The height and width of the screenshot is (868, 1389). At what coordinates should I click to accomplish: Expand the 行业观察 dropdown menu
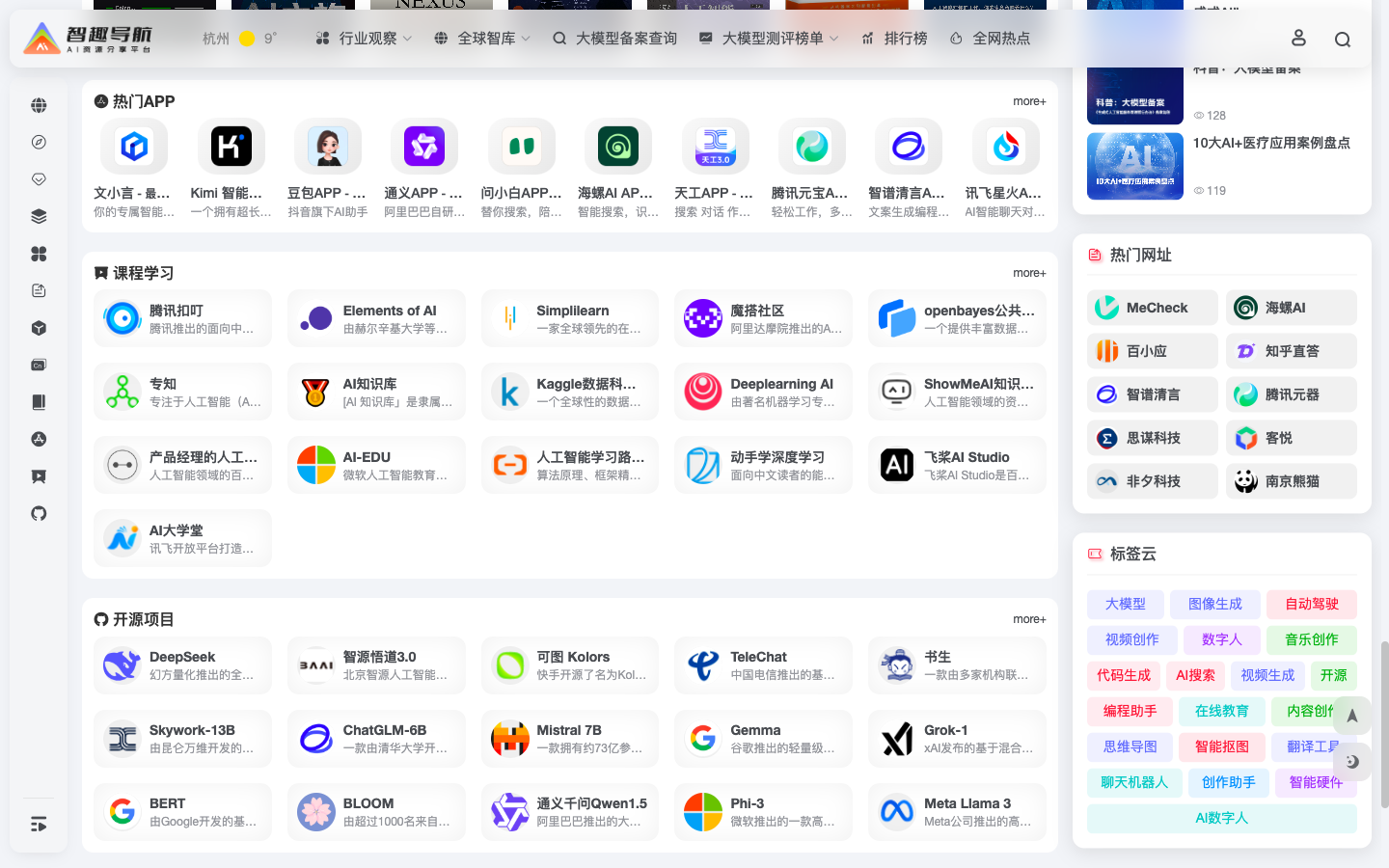(364, 39)
